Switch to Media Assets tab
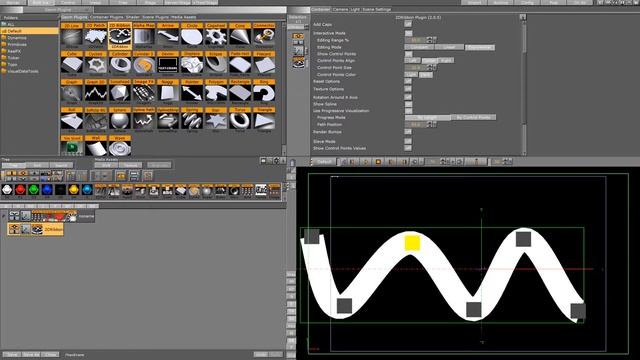 tap(184, 17)
